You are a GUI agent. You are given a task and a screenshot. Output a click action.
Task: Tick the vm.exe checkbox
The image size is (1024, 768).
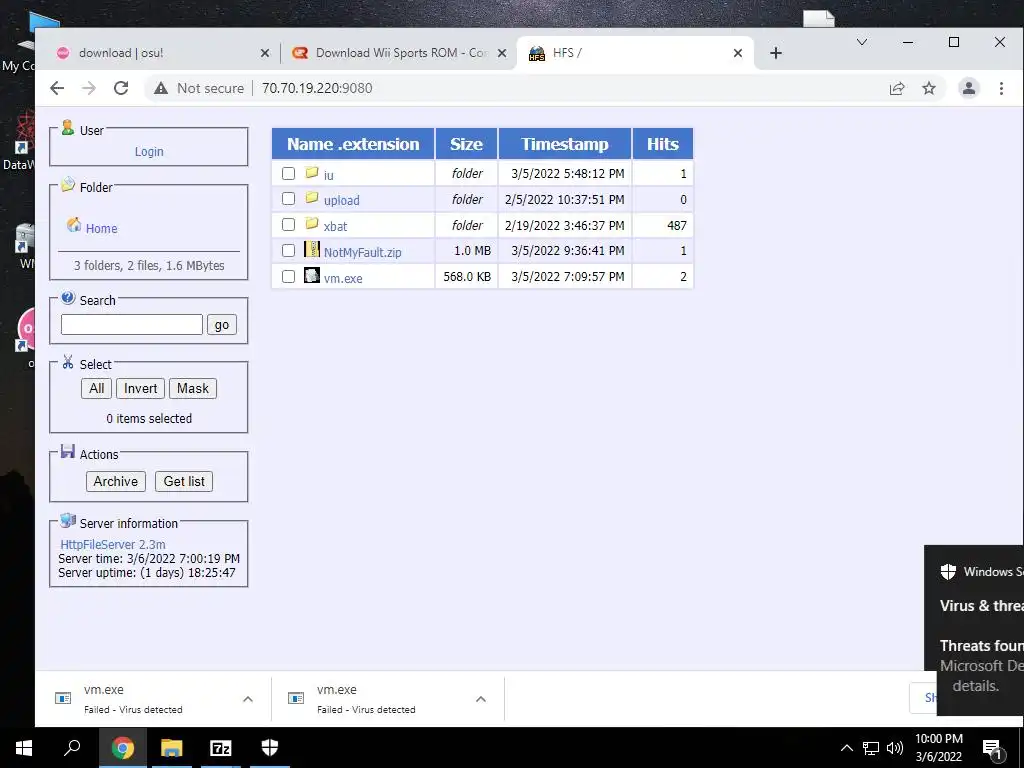288,276
